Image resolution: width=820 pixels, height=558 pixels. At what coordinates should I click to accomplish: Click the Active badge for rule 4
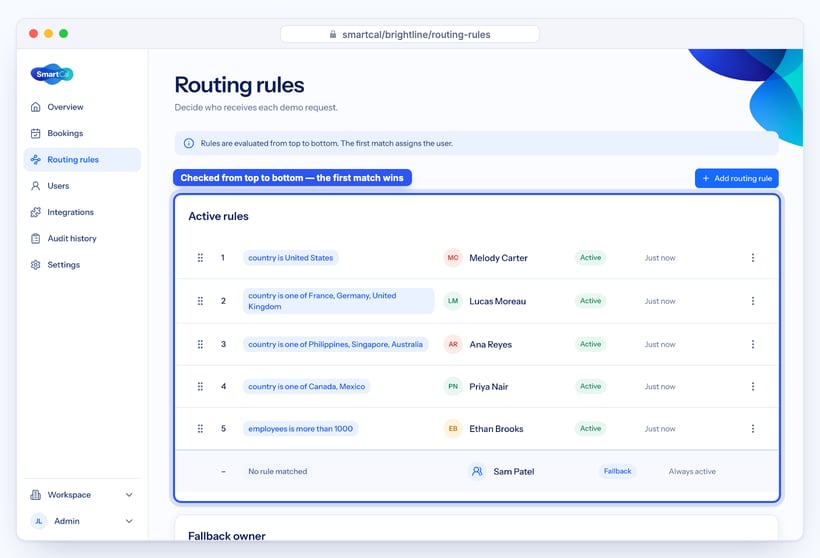point(590,386)
